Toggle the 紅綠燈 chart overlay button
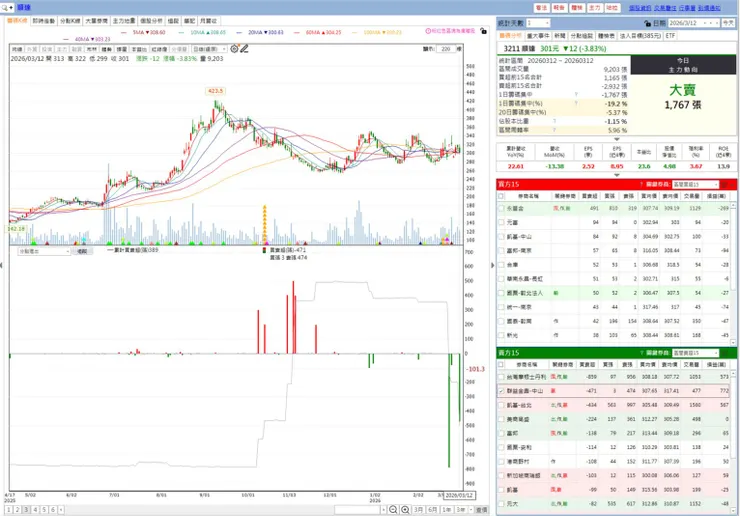The height and width of the screenshot is (516, 740). coord(159,49)
